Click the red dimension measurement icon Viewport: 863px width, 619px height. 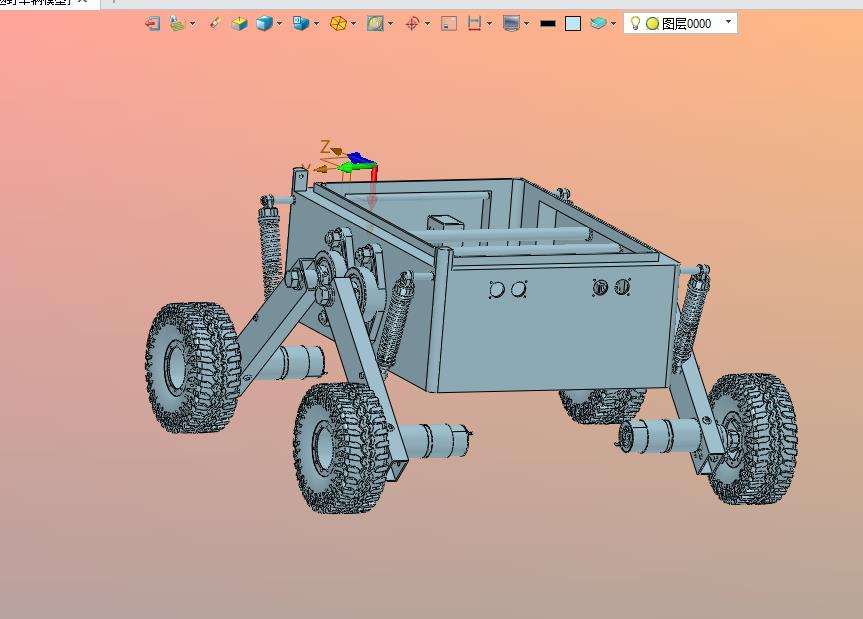474,24
